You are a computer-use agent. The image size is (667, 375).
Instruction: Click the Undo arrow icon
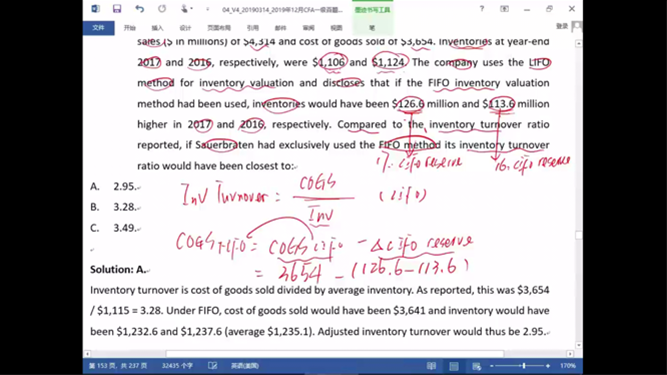click(x=140, y=9)
